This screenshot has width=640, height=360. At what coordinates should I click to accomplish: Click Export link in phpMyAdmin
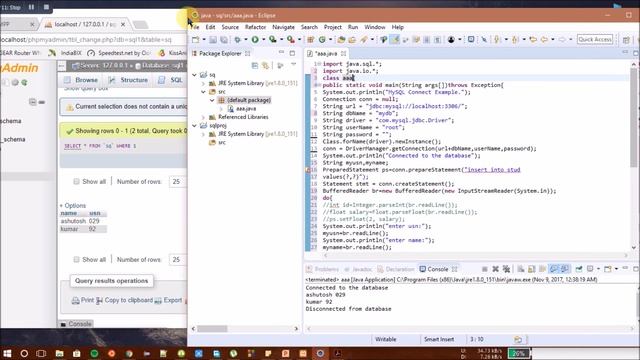168,300
